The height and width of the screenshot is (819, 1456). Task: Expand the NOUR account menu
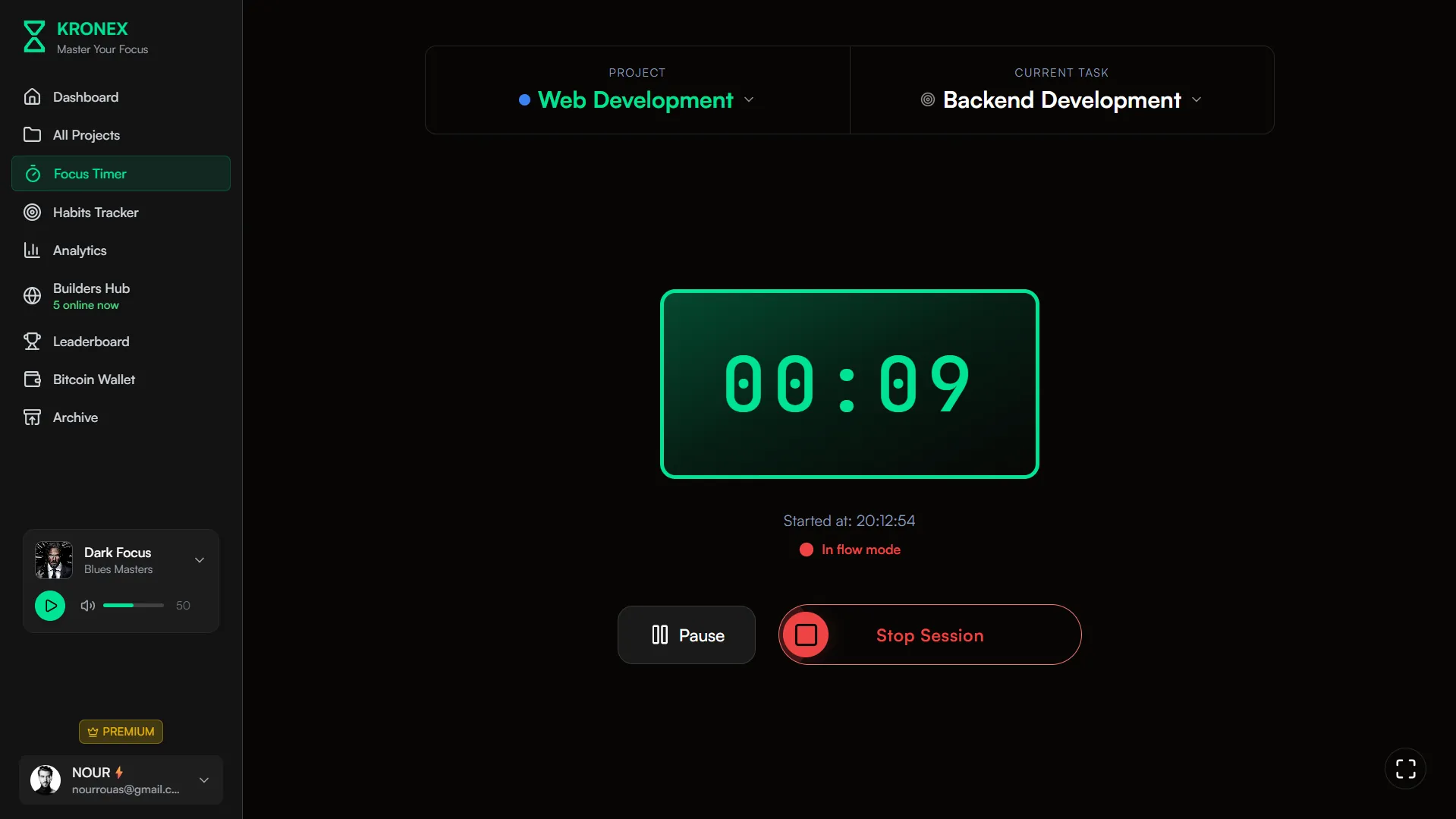coord(204,780)
